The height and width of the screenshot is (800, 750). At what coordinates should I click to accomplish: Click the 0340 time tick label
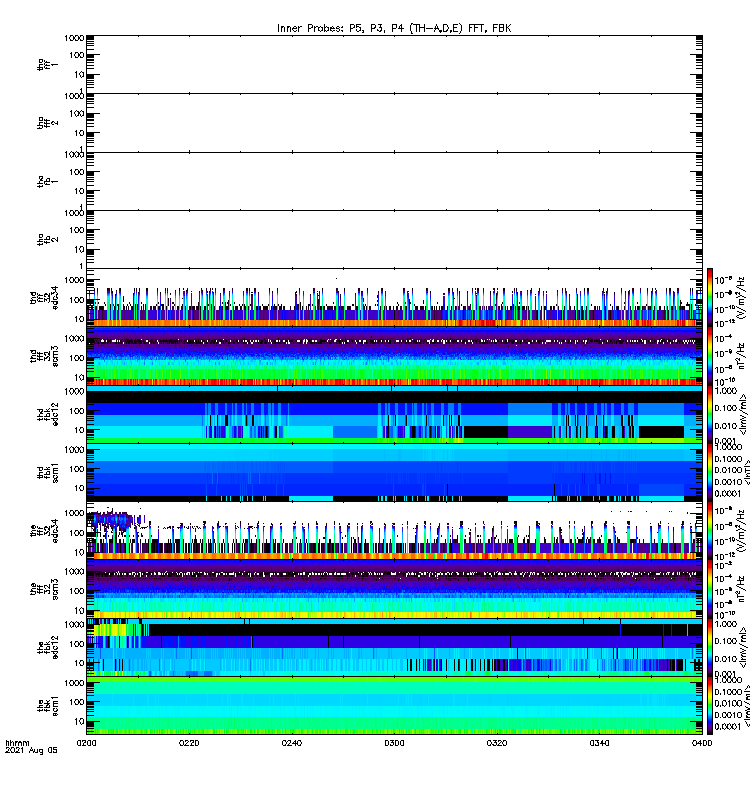pos(599,743)
